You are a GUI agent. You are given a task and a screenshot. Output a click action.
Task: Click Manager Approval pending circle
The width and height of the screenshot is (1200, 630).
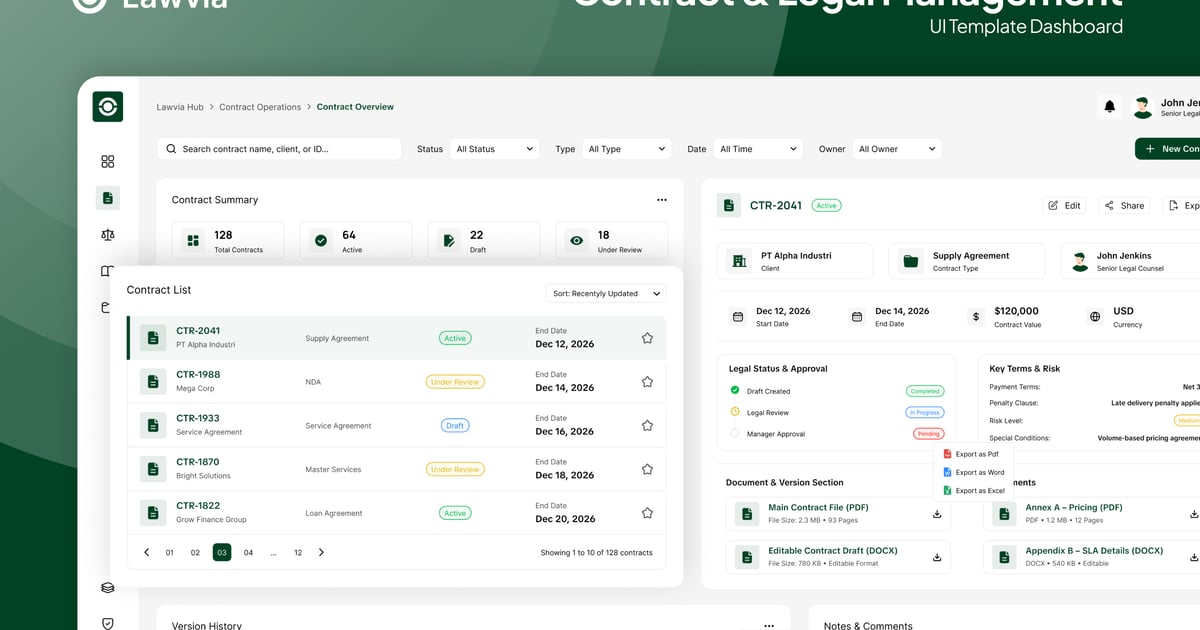point(735,433)
